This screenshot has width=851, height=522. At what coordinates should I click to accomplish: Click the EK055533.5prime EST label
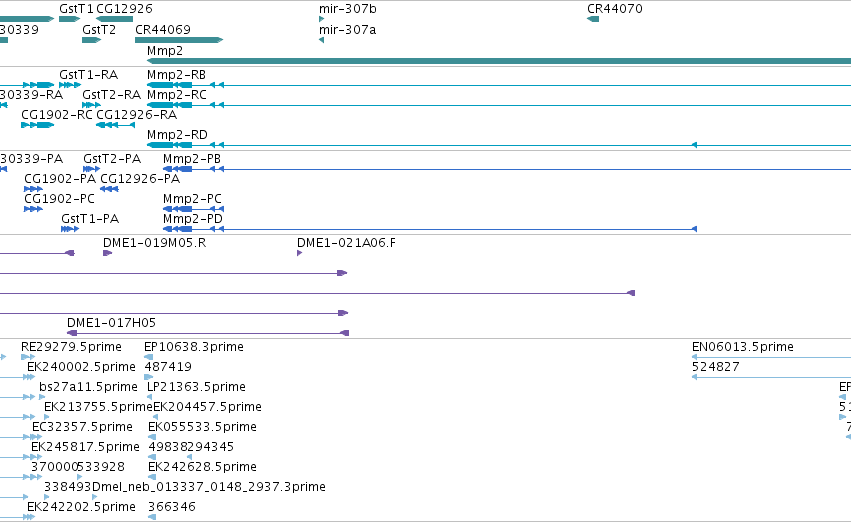click(202, 427)
